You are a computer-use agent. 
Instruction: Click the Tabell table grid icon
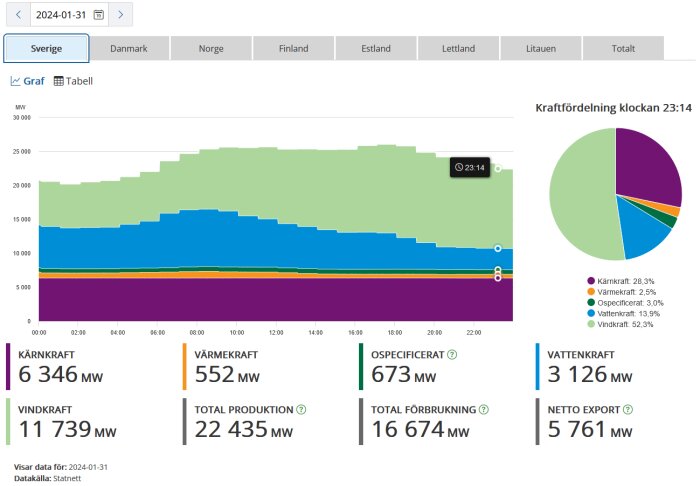coord(58,81)
